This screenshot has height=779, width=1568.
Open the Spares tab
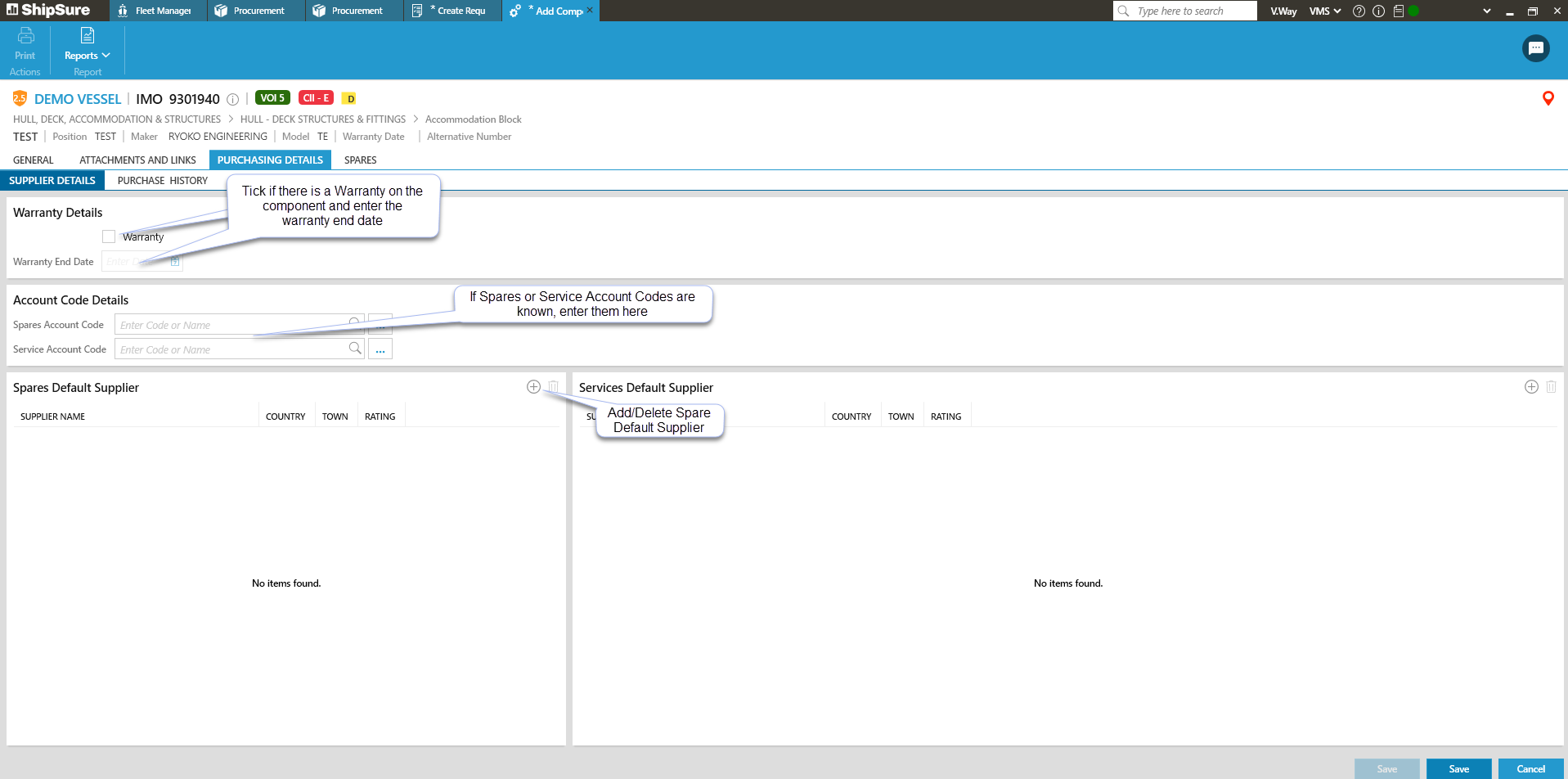360,160
